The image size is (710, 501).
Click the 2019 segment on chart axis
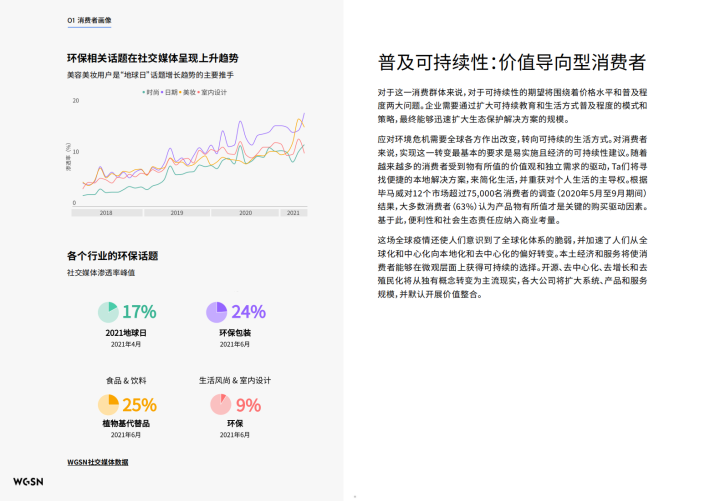[176, 213]
